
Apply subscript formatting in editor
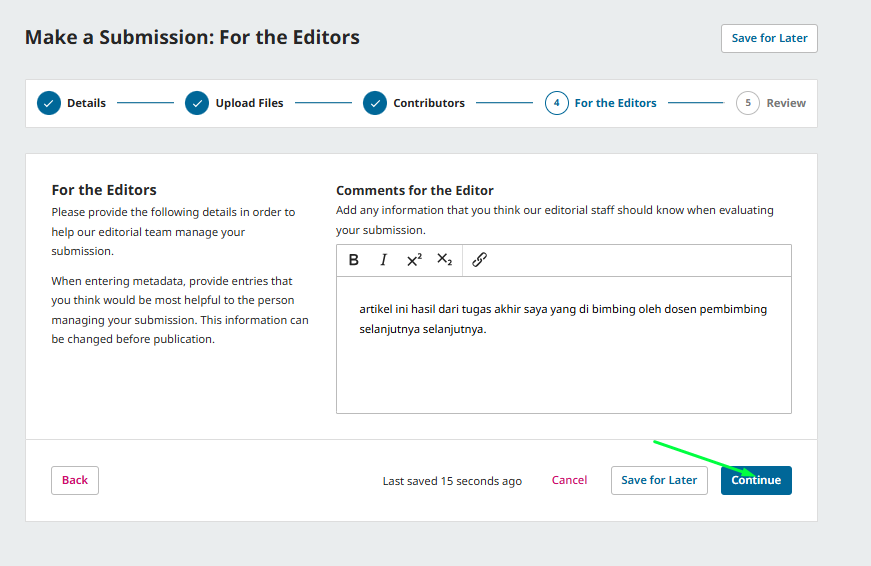pyautogui.click(x=445, y=260)
